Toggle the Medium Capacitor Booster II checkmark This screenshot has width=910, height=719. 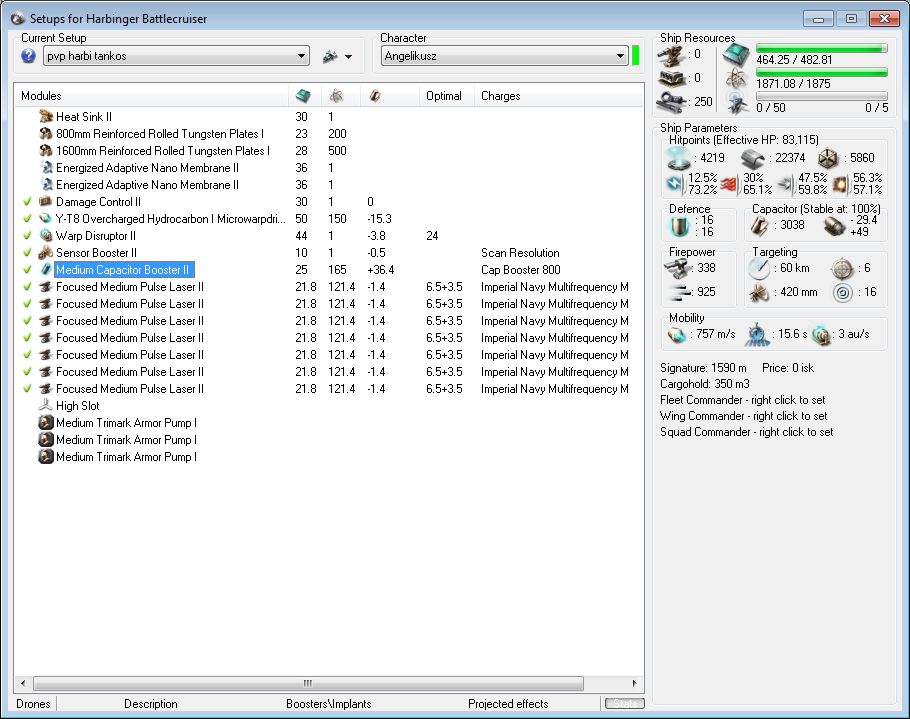[27, 269]
